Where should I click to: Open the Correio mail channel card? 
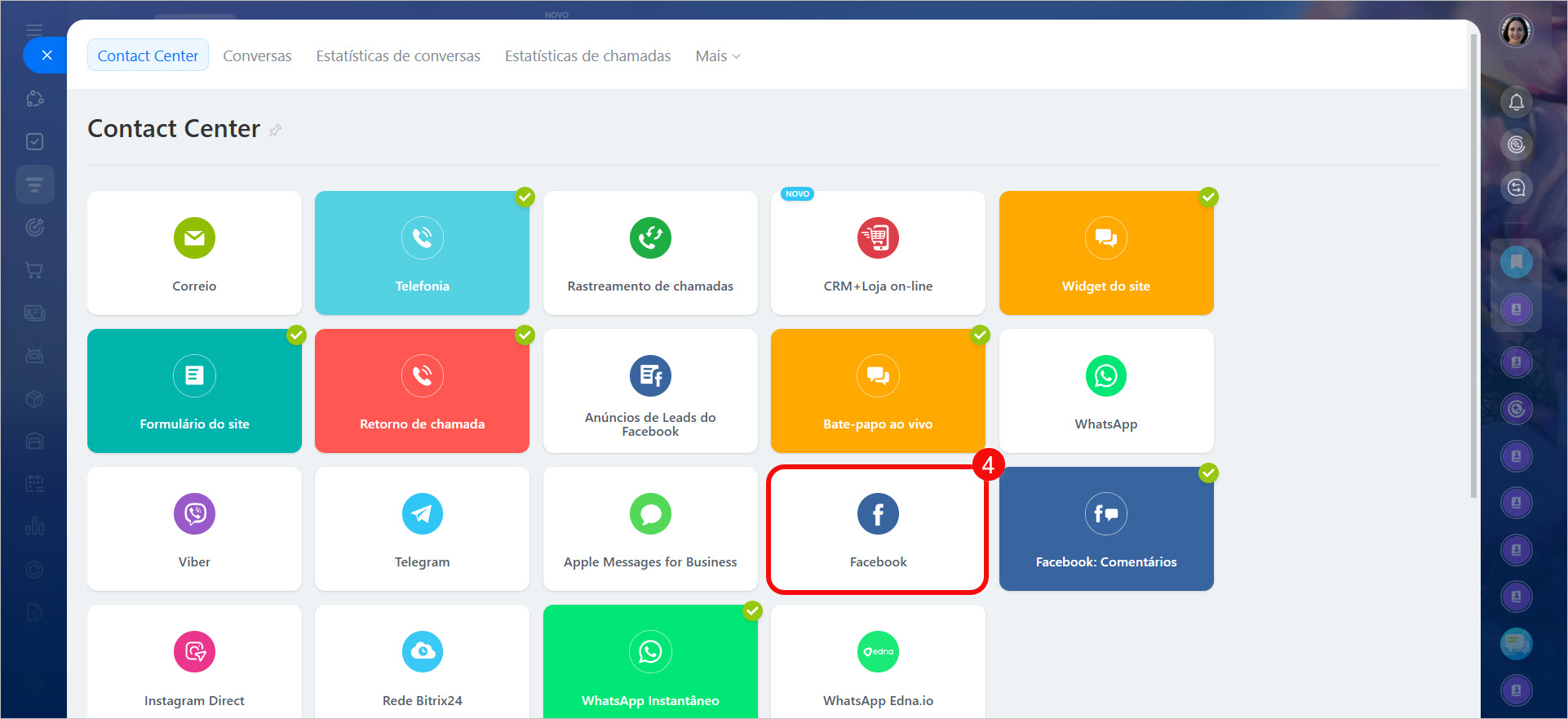pyautogui.click(x=194, y=253)
